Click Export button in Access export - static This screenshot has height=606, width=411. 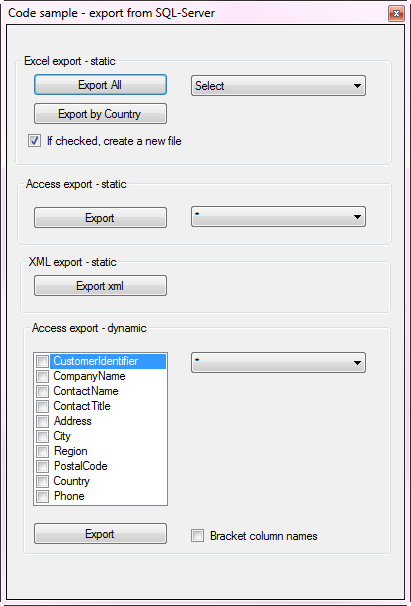pyautogui.click(x=100, y=218)
